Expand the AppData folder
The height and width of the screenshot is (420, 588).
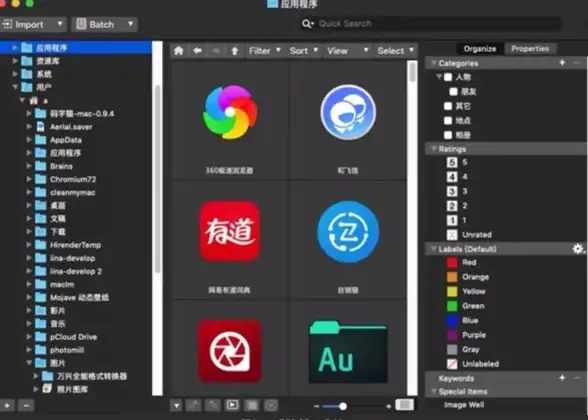click(29, 140)
